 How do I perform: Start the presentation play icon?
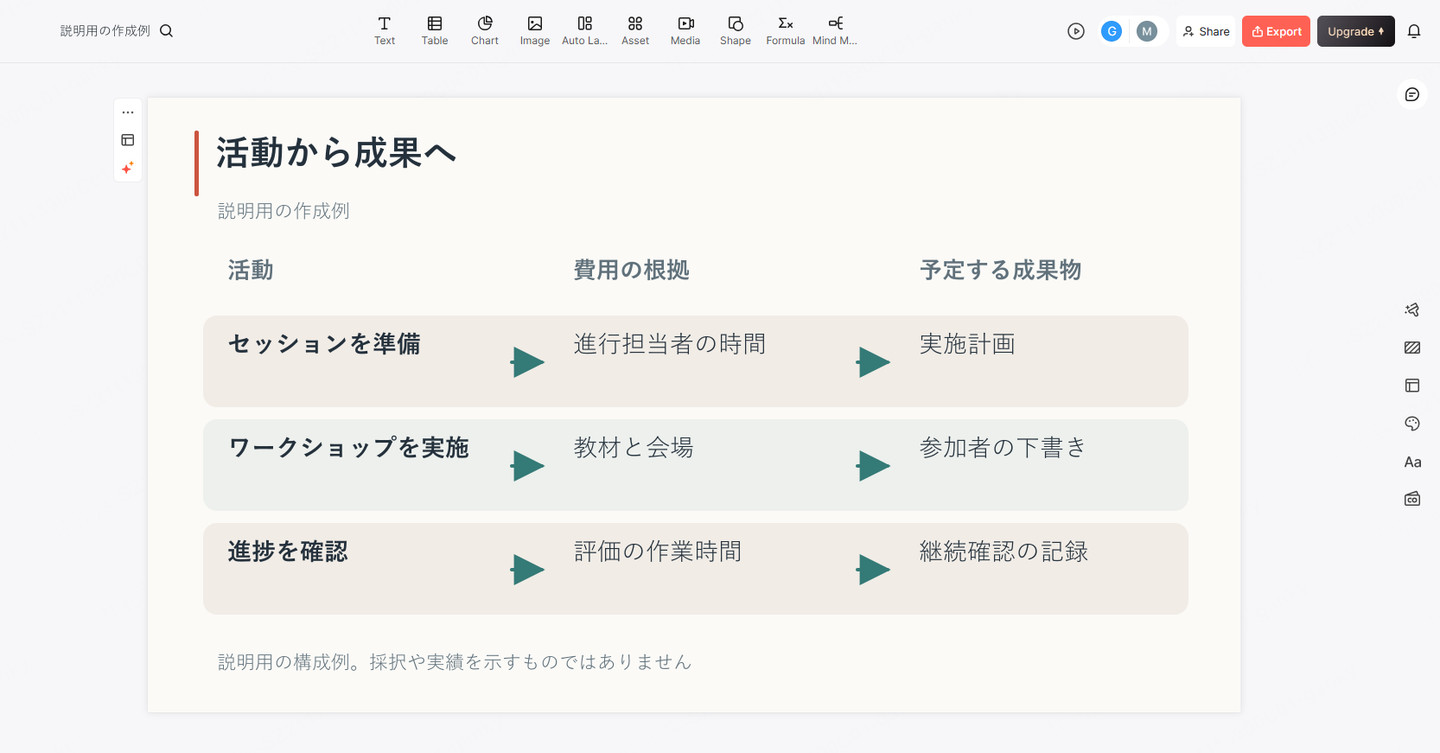[1076, 31]
